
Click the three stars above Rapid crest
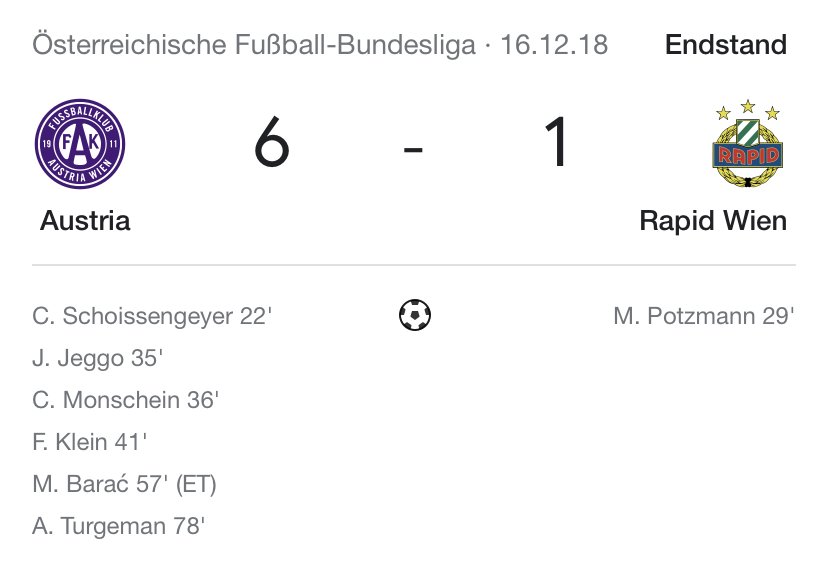pyautogui.click(x=746, y=109)
